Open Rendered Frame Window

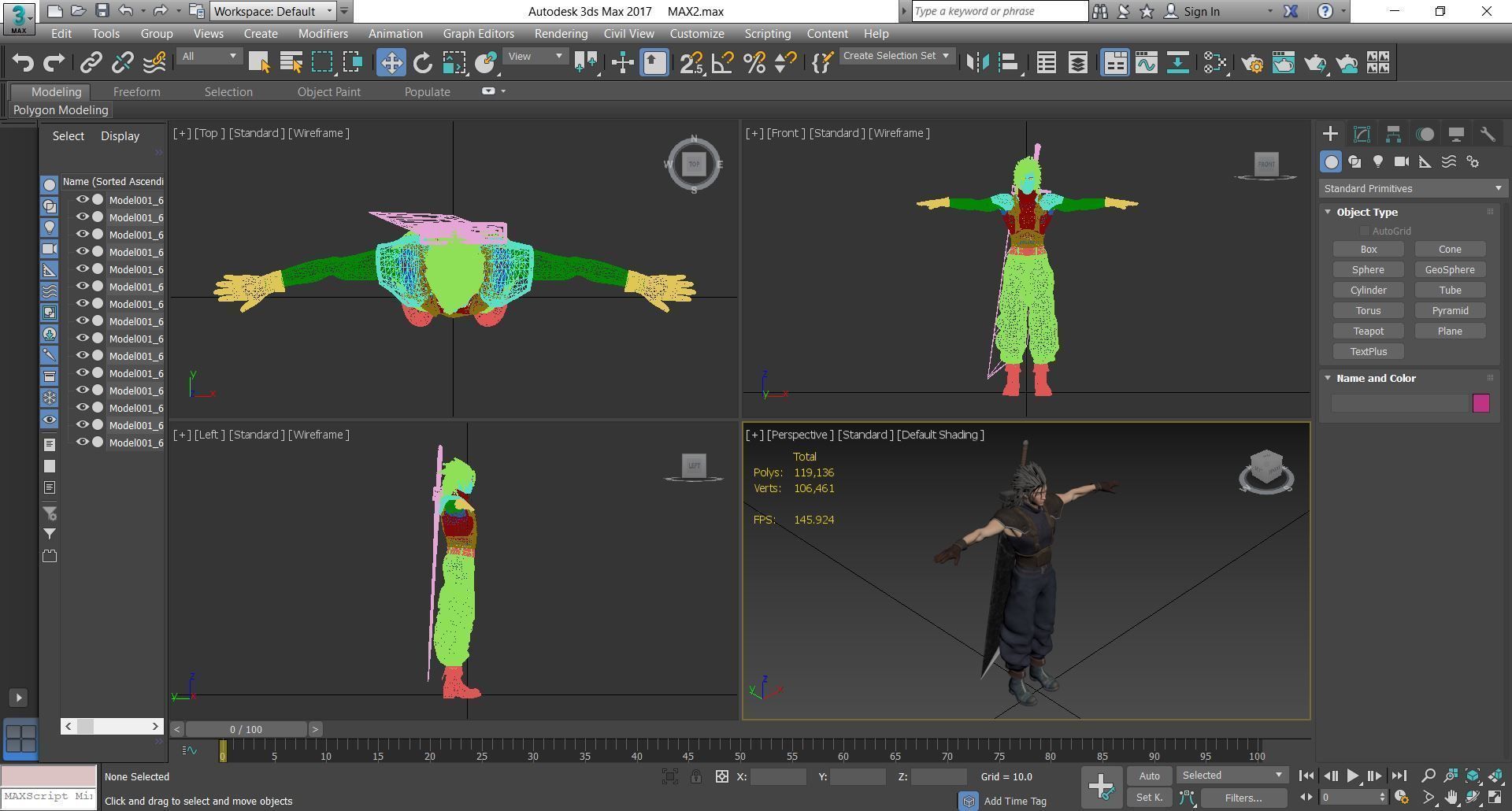(1284, 63)
